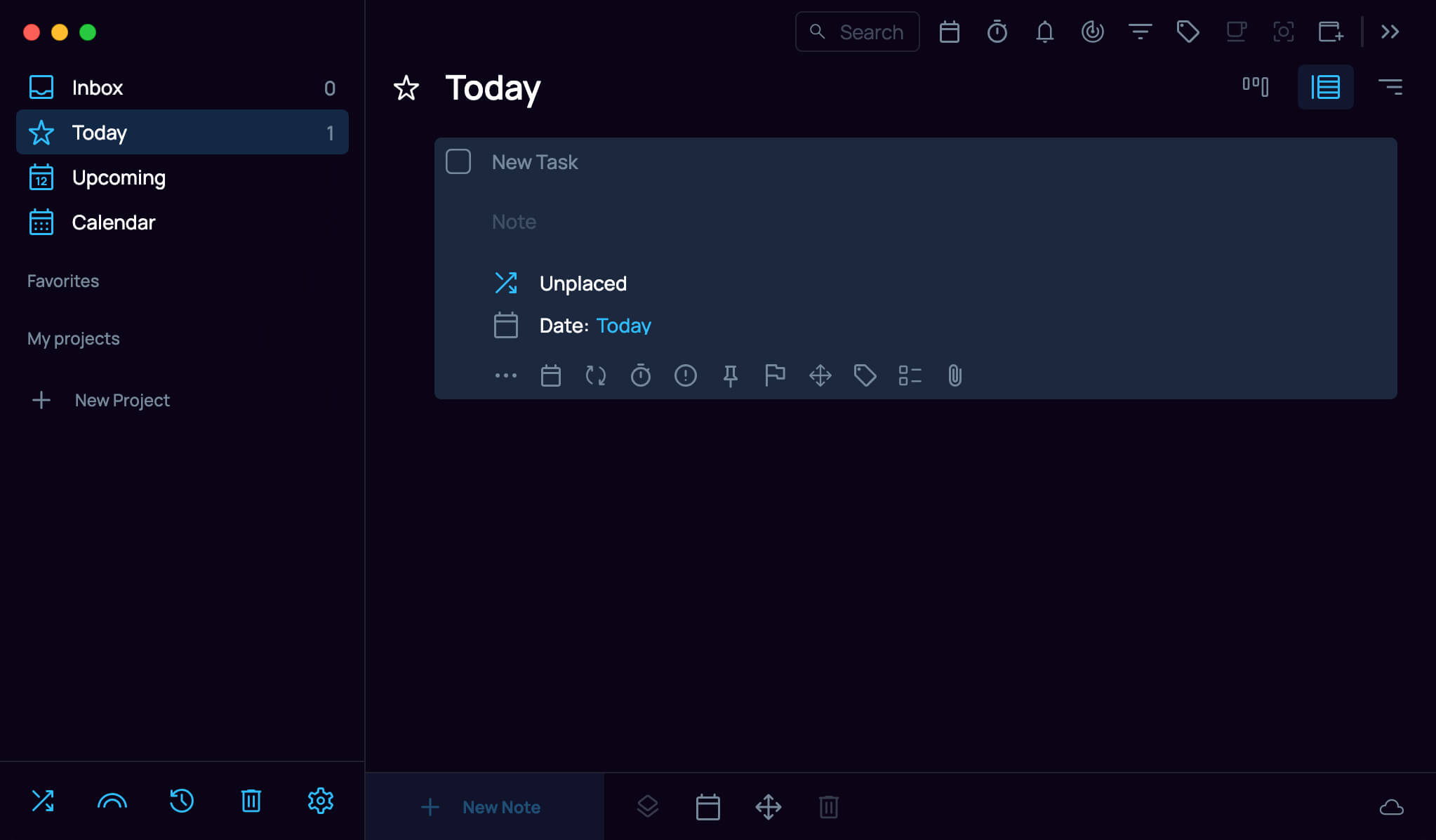1436x840 pixels.
Task: Open Calendar from the sidebar
Action: tap(113, 222)
